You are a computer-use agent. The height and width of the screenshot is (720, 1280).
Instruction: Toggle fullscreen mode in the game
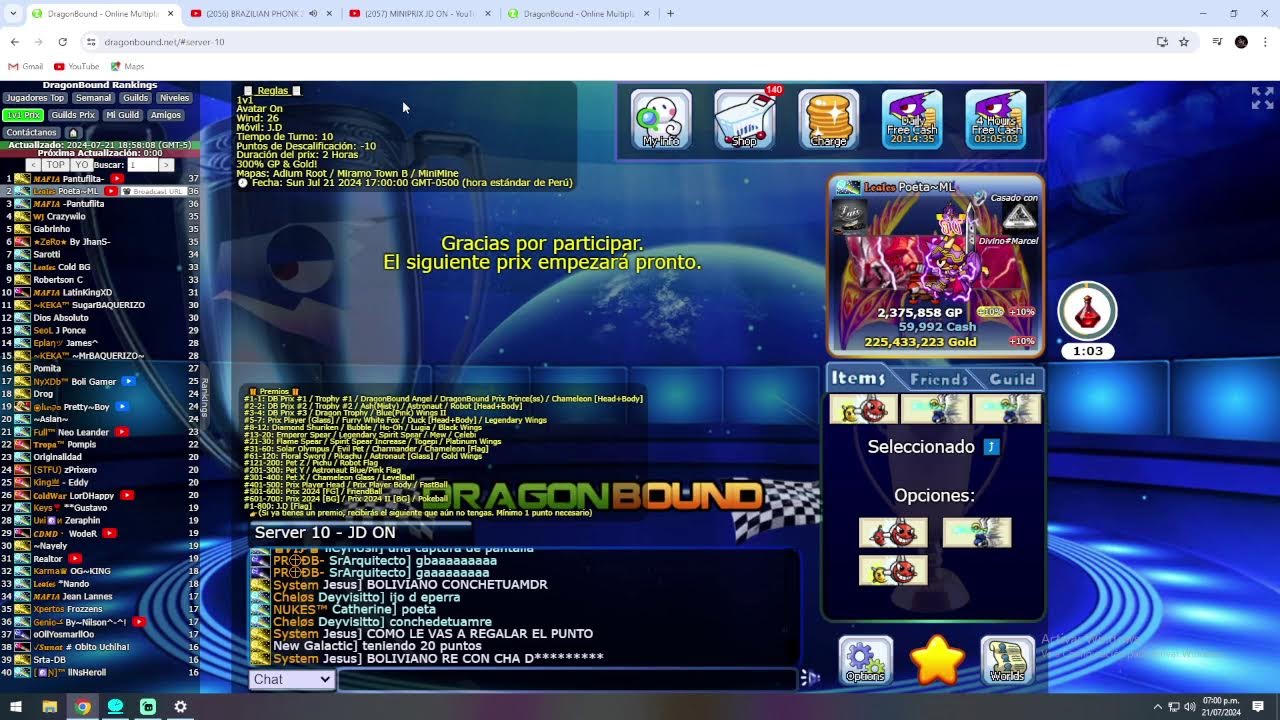pos(1262,98)
